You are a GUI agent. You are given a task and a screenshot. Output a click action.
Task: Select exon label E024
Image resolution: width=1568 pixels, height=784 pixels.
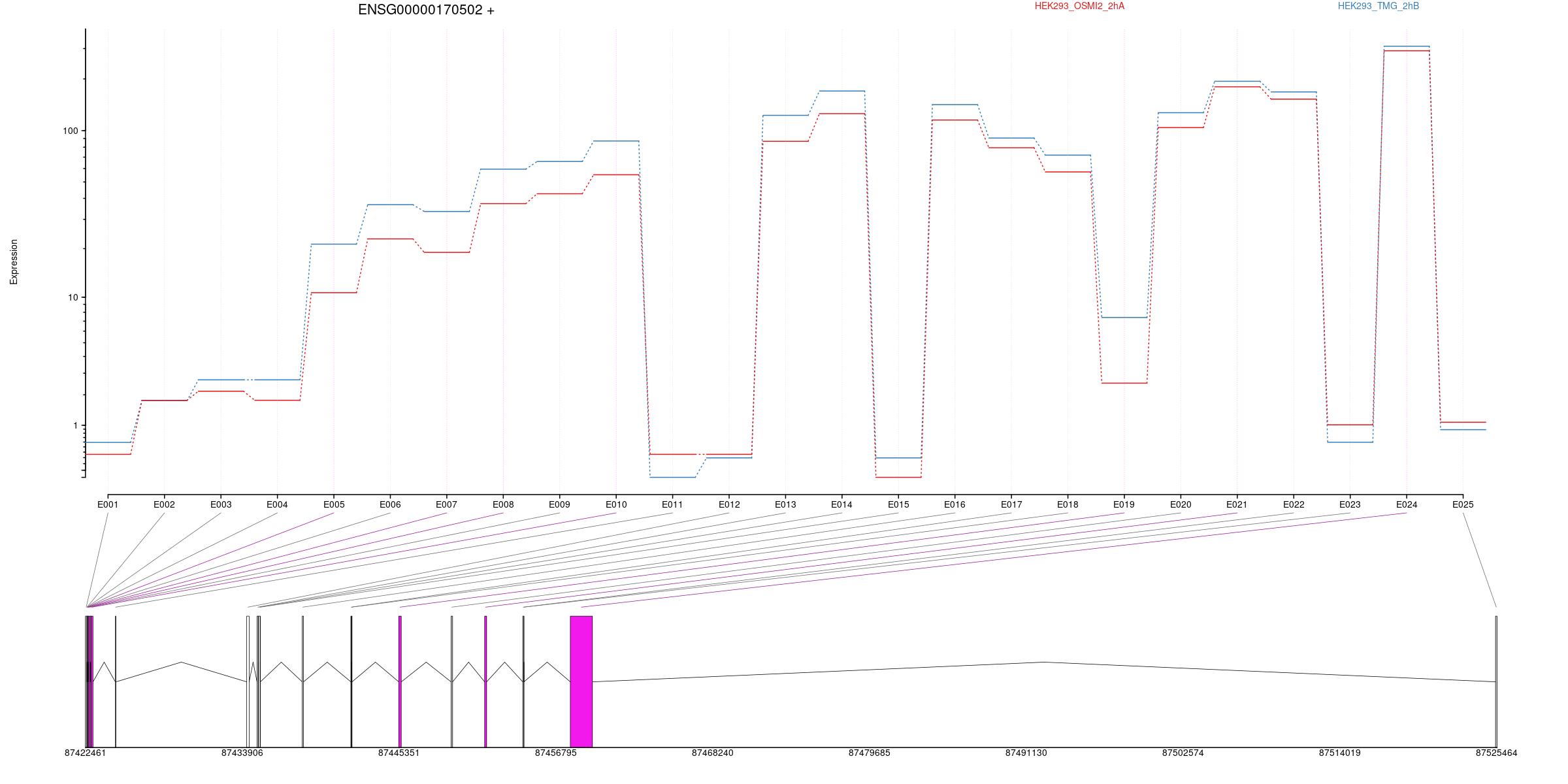click(x=1407, y=504)
